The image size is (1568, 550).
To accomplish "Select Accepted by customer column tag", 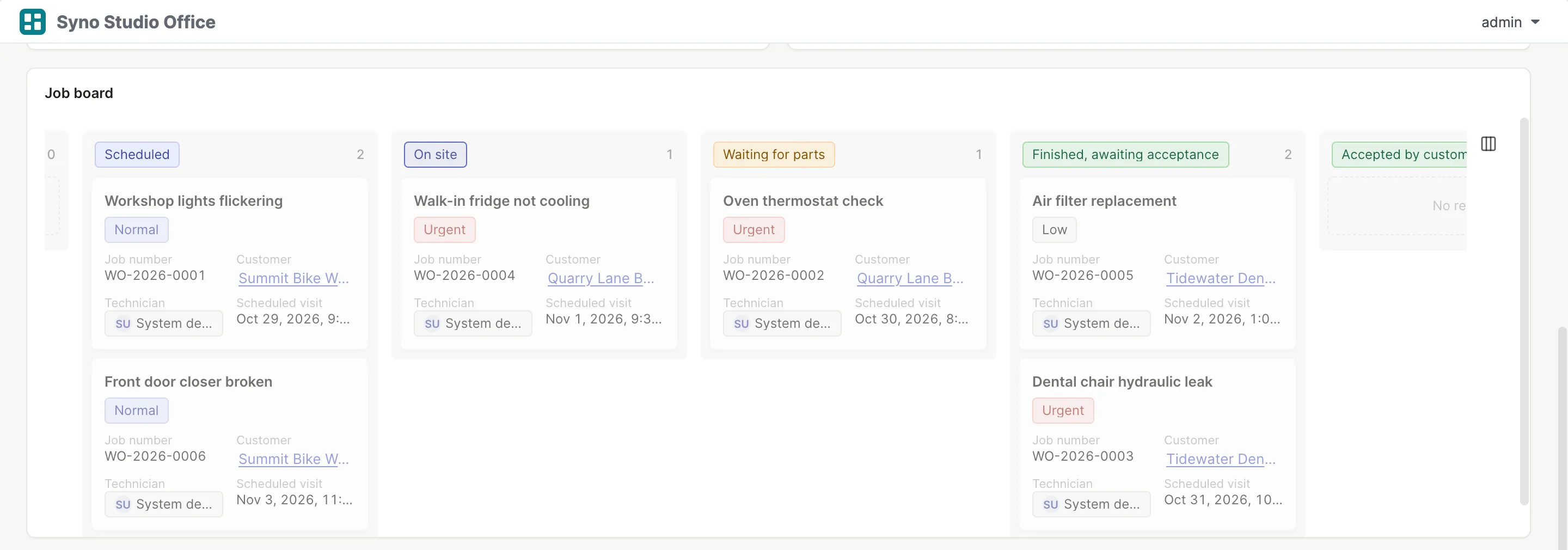I will (x=1399, y=155).
